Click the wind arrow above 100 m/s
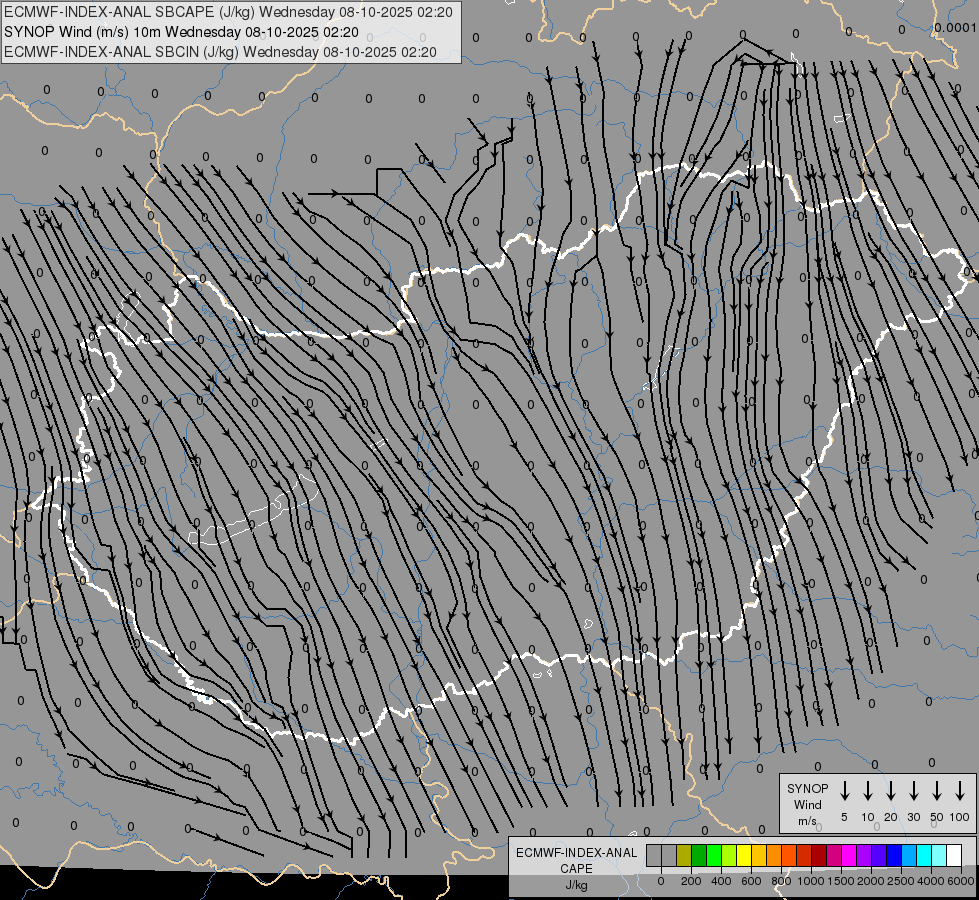This screenshot has height=900, width=979. coord(960,791)
